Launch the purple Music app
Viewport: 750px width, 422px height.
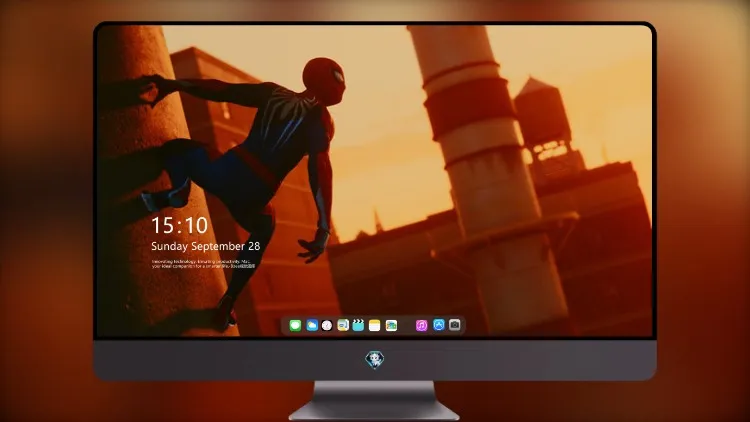pyautogui.click(x=421, y=325)
